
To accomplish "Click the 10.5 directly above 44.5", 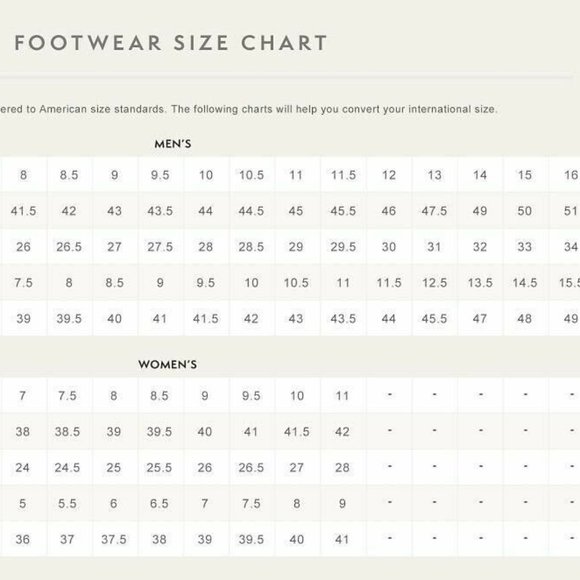I will (x=251, y=175).
